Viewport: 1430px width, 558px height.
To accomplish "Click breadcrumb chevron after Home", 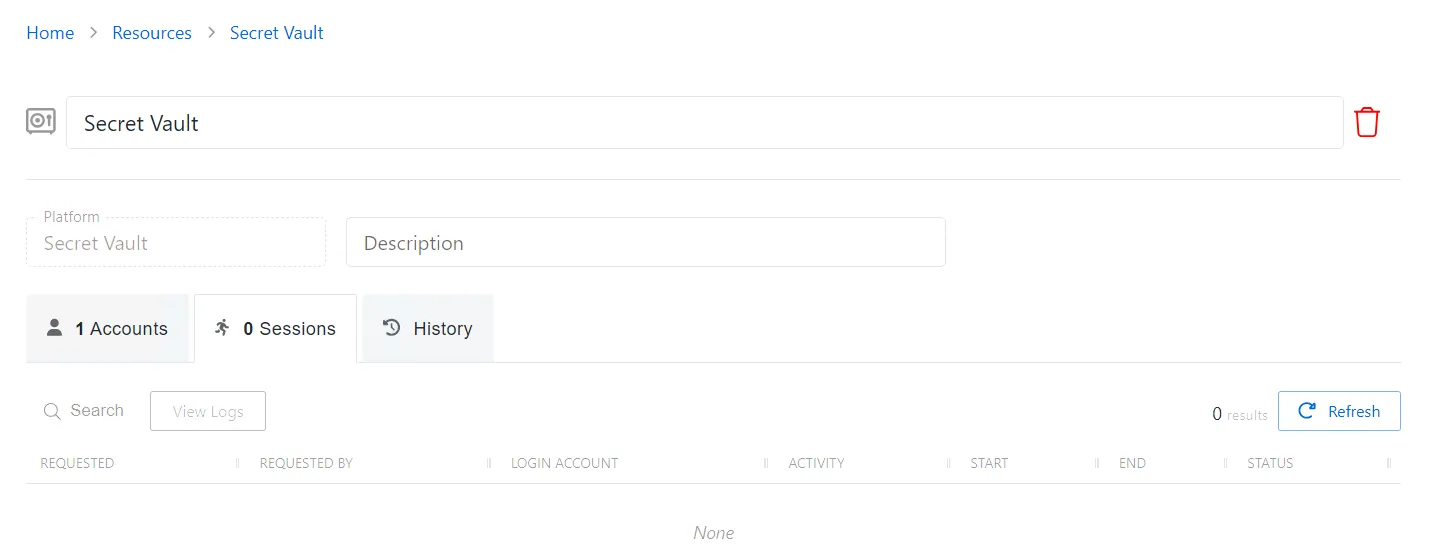I will (93, 33).
